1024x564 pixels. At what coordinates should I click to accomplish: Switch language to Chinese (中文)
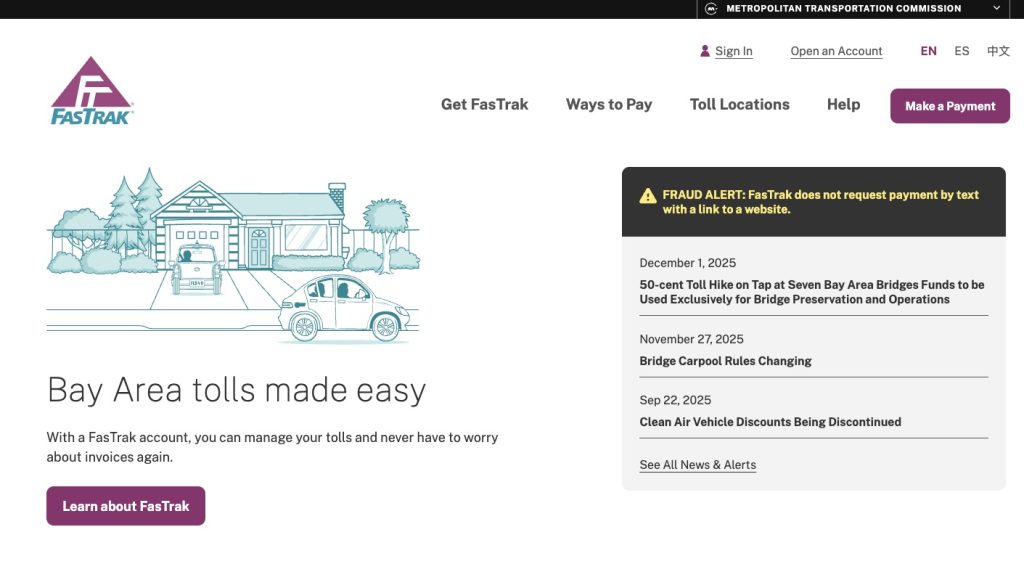click(998, 51)
